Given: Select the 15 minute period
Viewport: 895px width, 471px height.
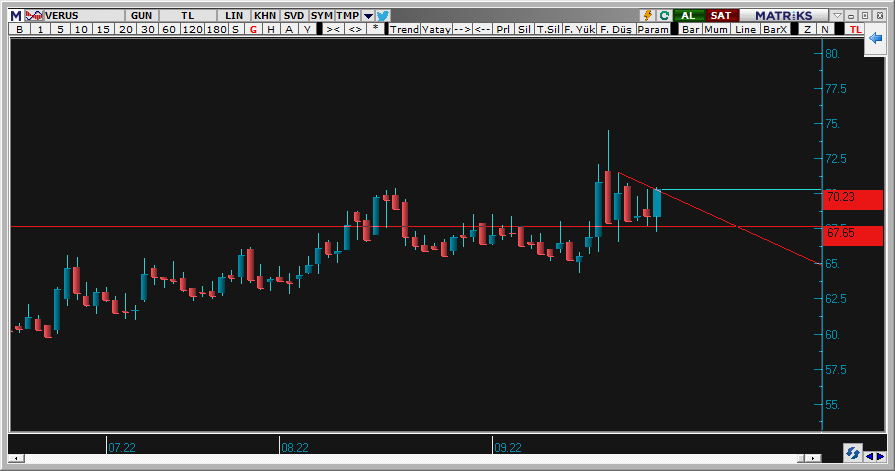Looking at the screenshot, I should point(103,29).
